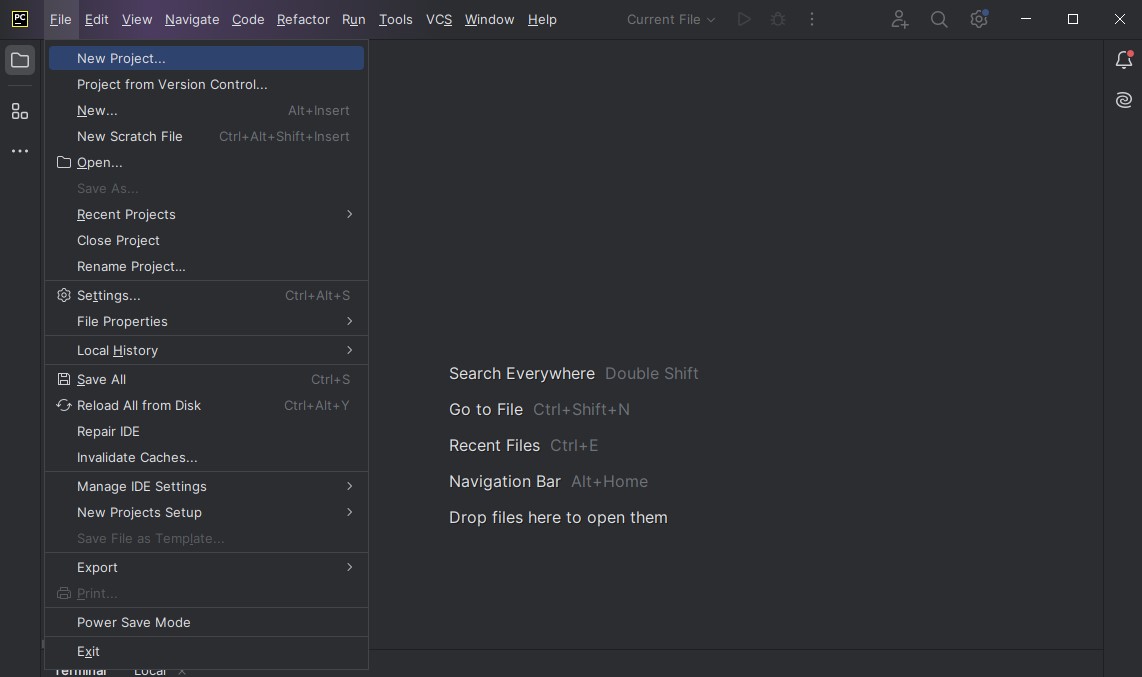Screen dimensions: 1142x677
Task: Open the AI Assistant spiral icon
Action: click(x=1124, y=100)
